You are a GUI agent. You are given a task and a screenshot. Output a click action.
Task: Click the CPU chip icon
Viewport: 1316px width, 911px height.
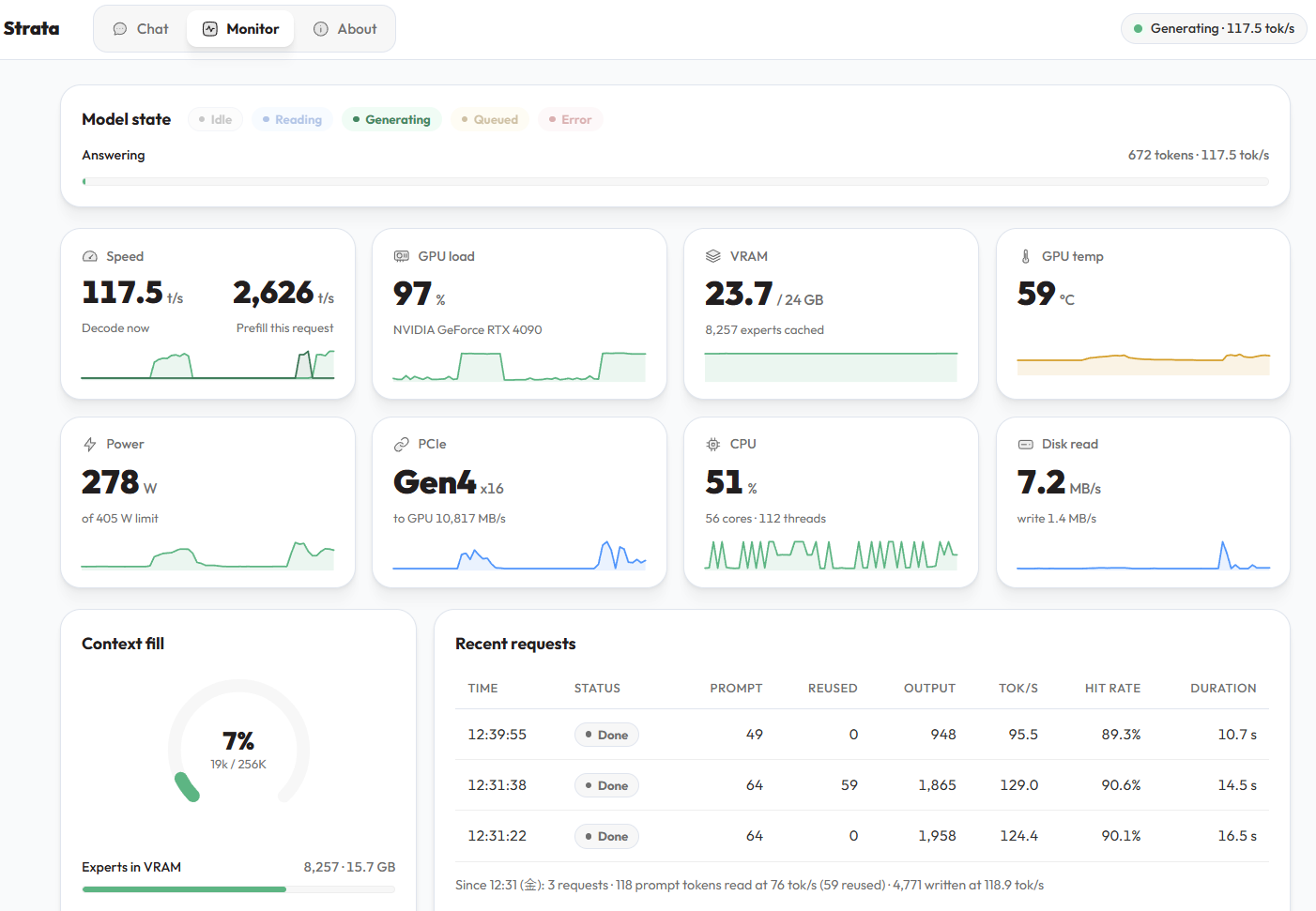click(x=713, y=444)
